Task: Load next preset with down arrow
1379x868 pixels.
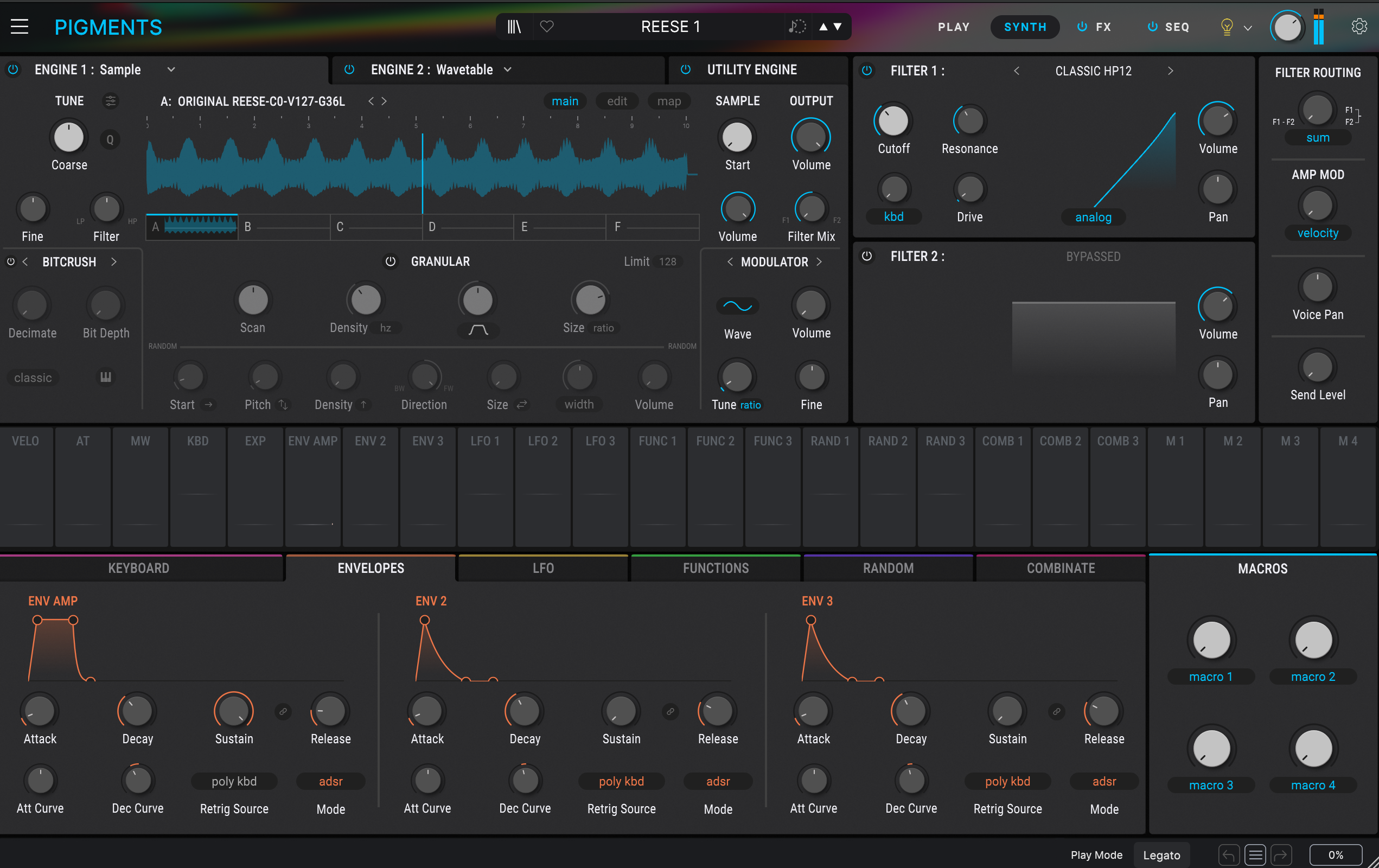Action: [837, 27]
